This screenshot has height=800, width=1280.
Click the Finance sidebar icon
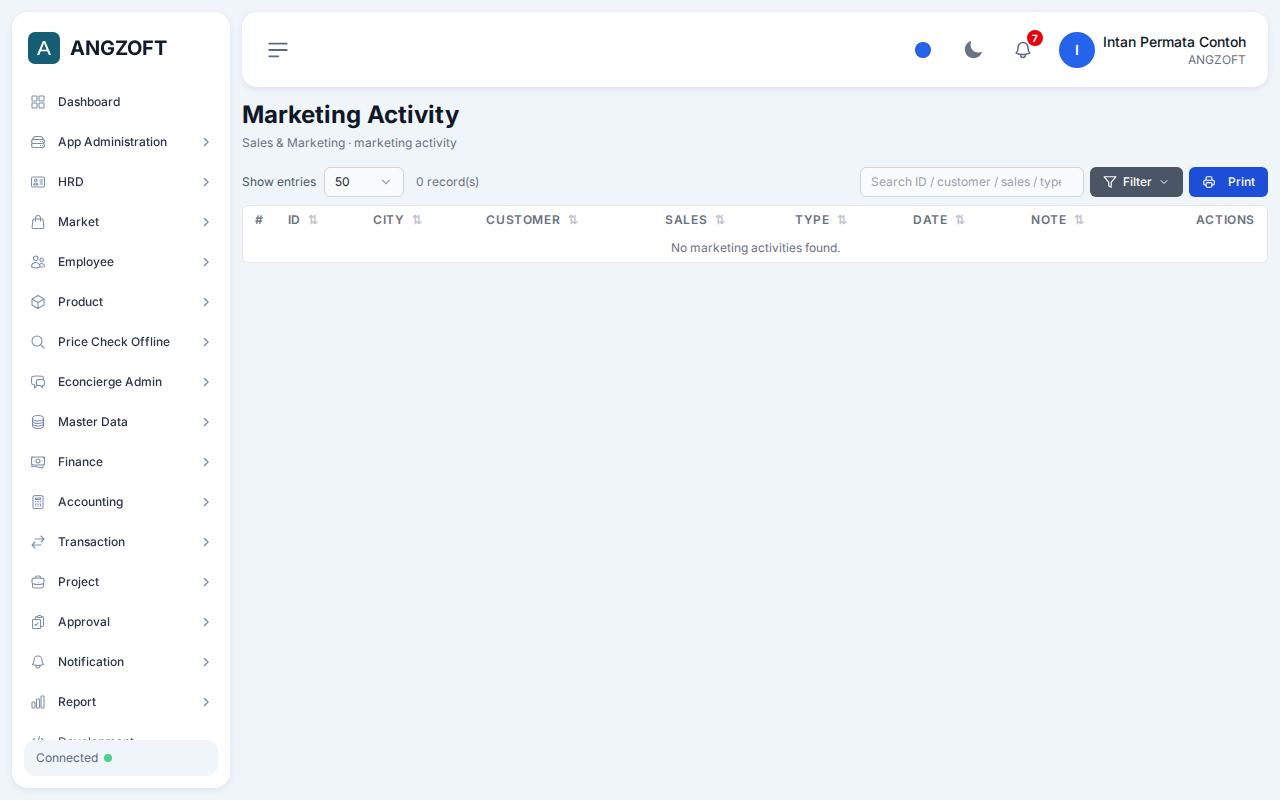(38, 462)
